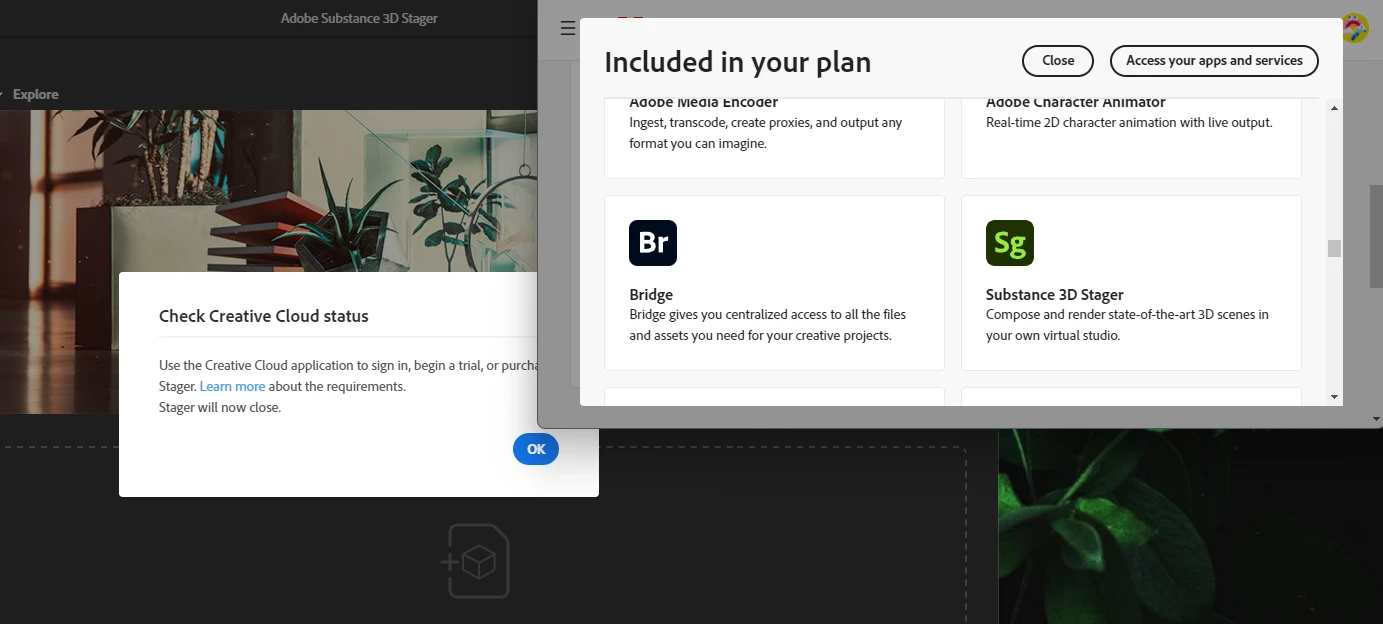Click the plan list scrollbar down arrow
Viewport: 1383px width, 624px height.
coord(1334,397)
